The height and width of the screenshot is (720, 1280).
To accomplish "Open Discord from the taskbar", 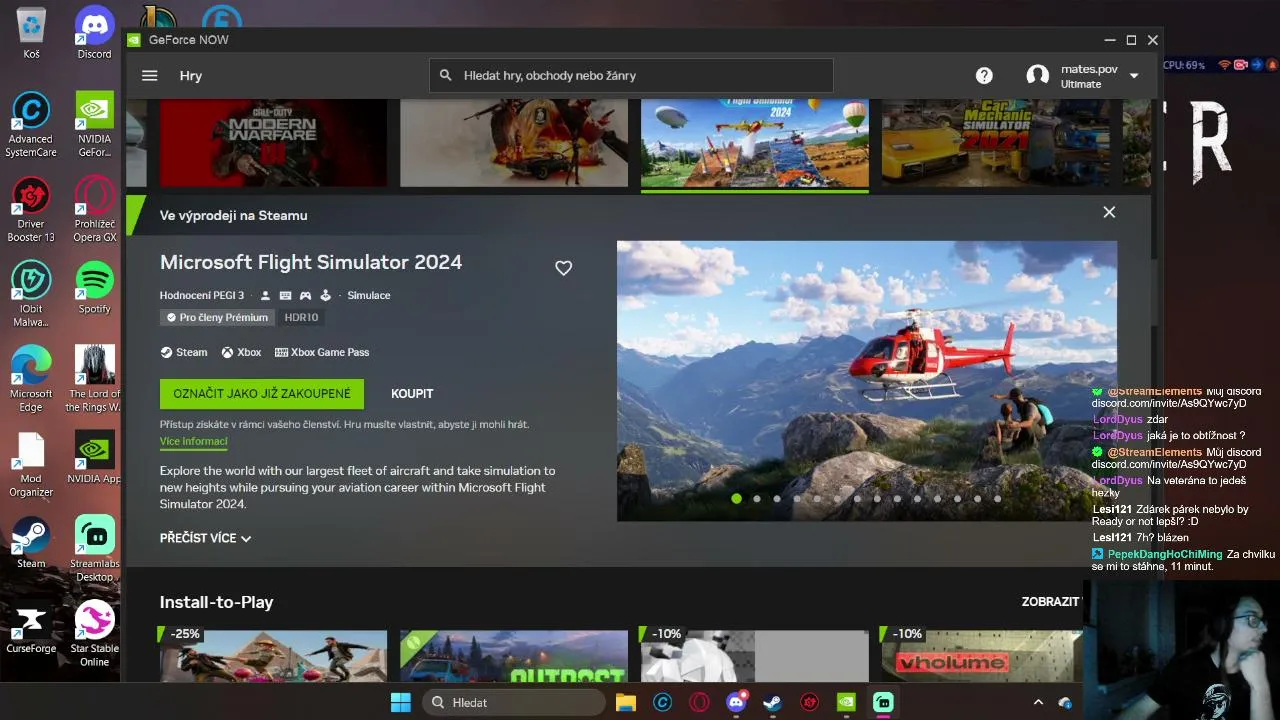I will pyautogui.click(x=737, y=702).
